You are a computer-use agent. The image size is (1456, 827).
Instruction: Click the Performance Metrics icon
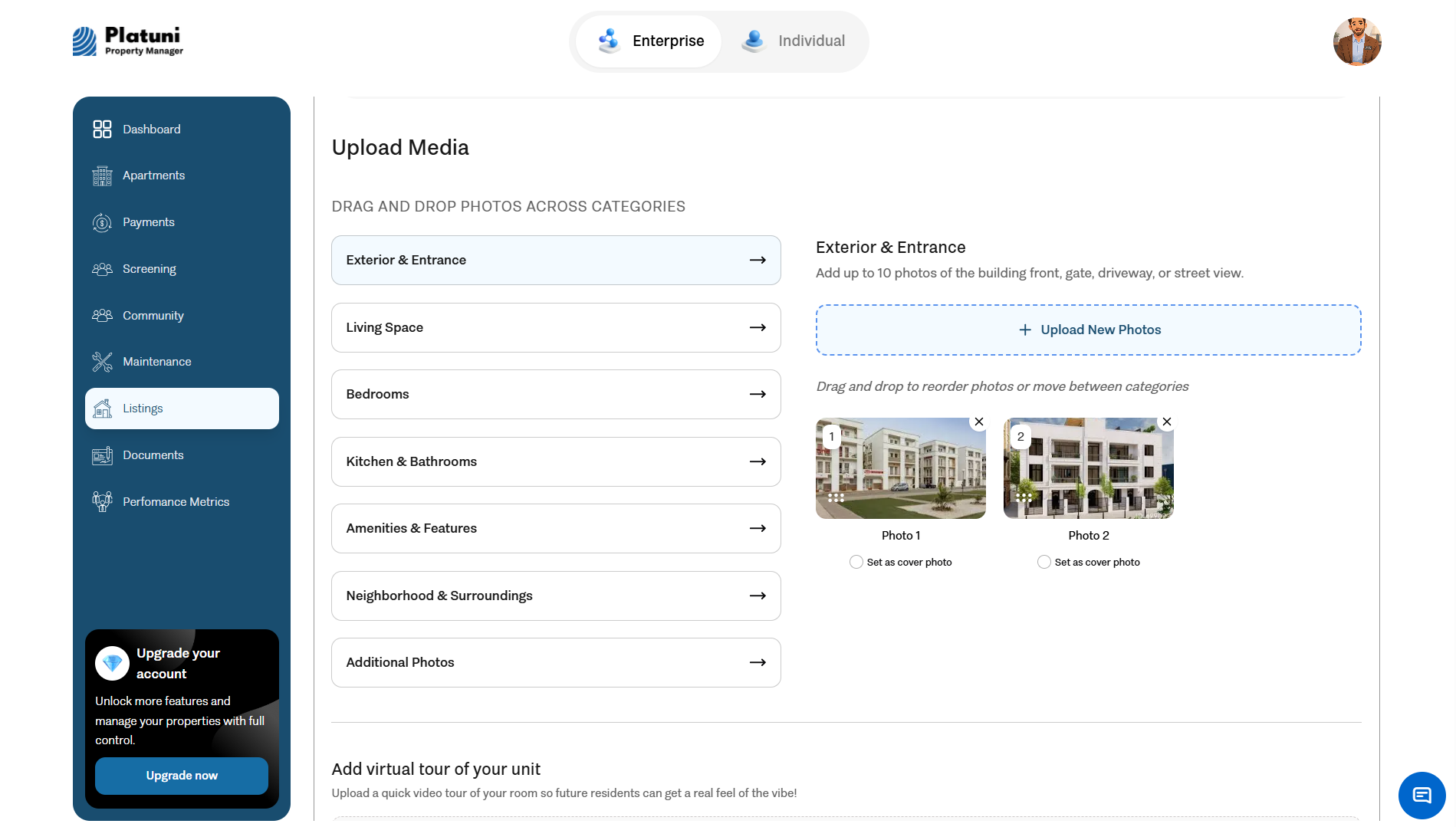click(x=102, y=502)
